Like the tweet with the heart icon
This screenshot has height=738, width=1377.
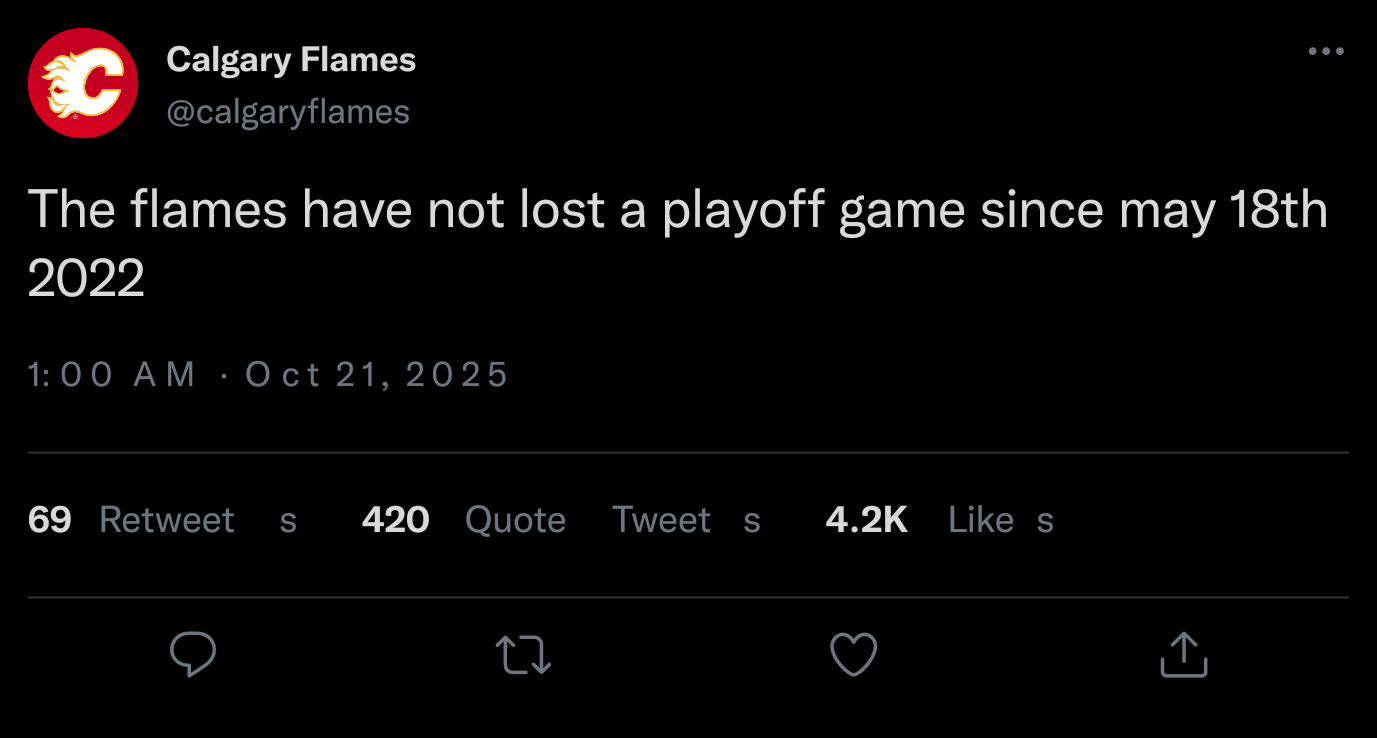tap(854, 657)
